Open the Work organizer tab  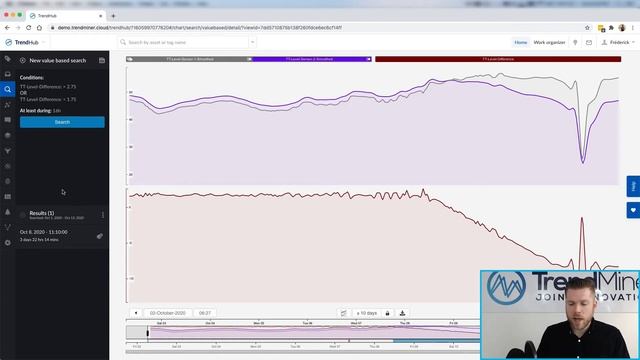(x=549, y=42)
